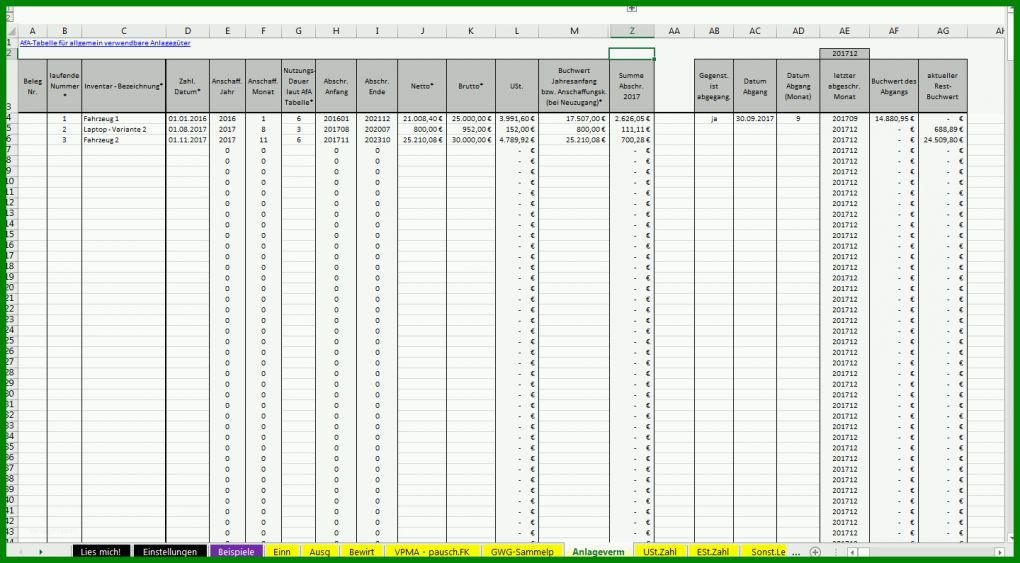This screenshot has height=563, width=1020.
Task: Click the Zahl. Datum header cell
Action: [187, 85]
